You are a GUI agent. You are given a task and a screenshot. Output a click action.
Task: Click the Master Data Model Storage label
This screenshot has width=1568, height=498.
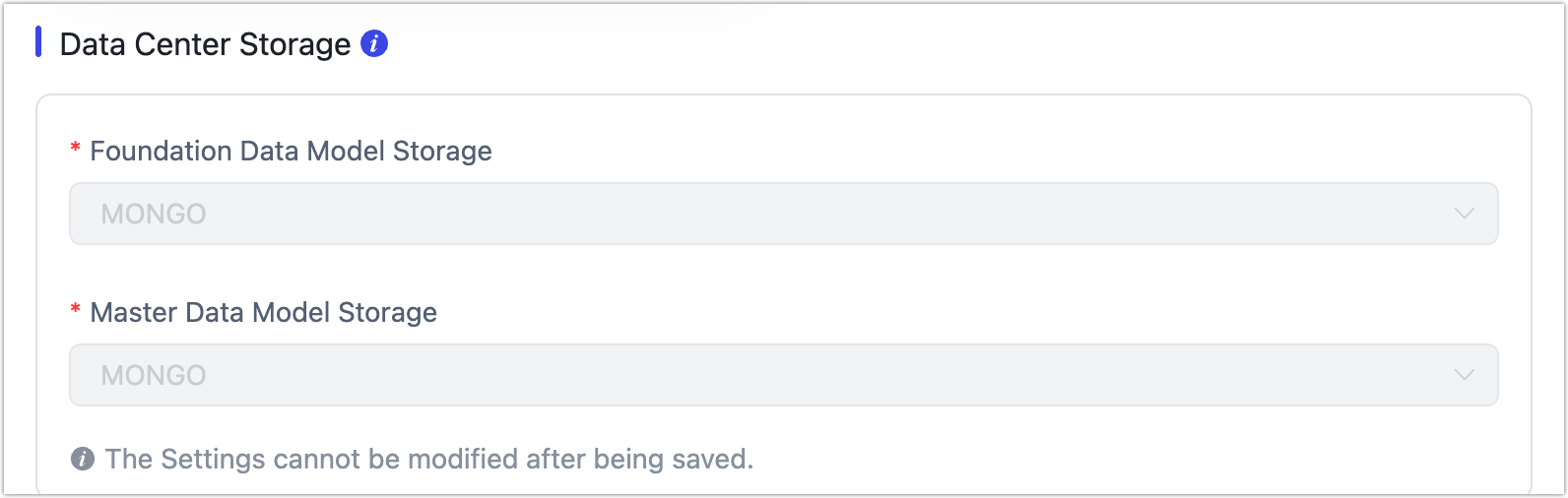[x=263, y=312]
